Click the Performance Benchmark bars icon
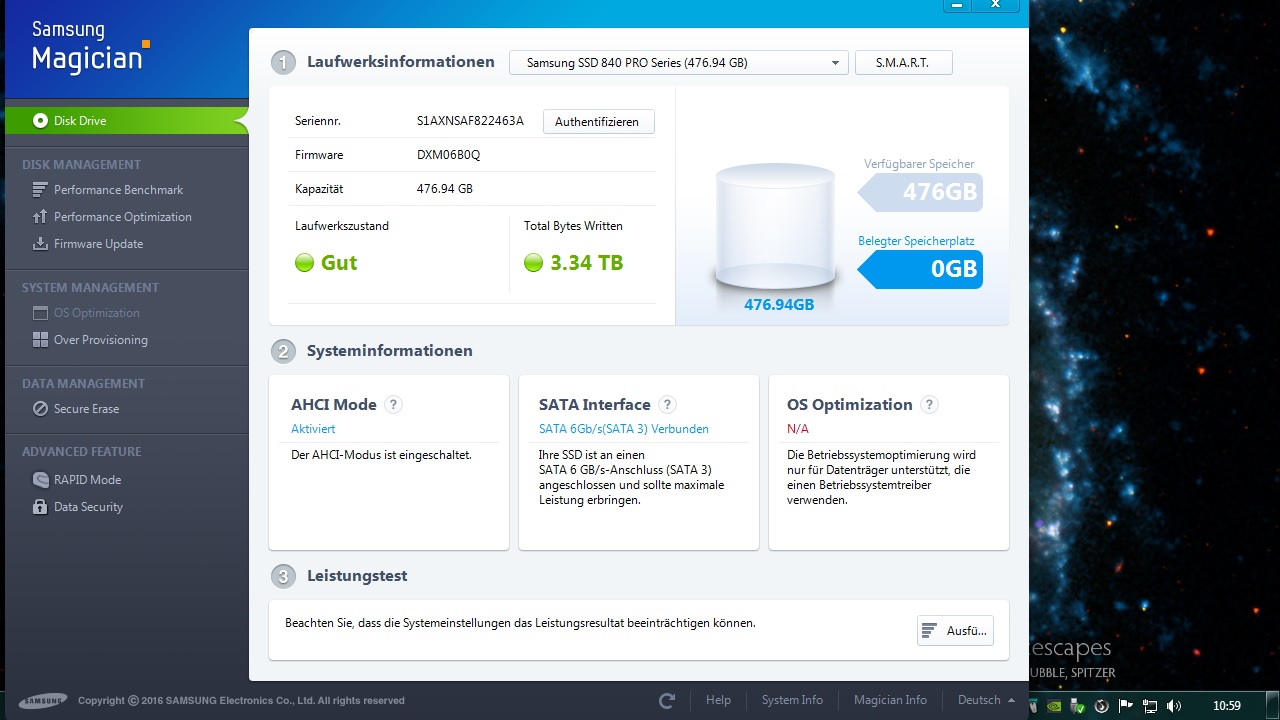 point(40,190)
